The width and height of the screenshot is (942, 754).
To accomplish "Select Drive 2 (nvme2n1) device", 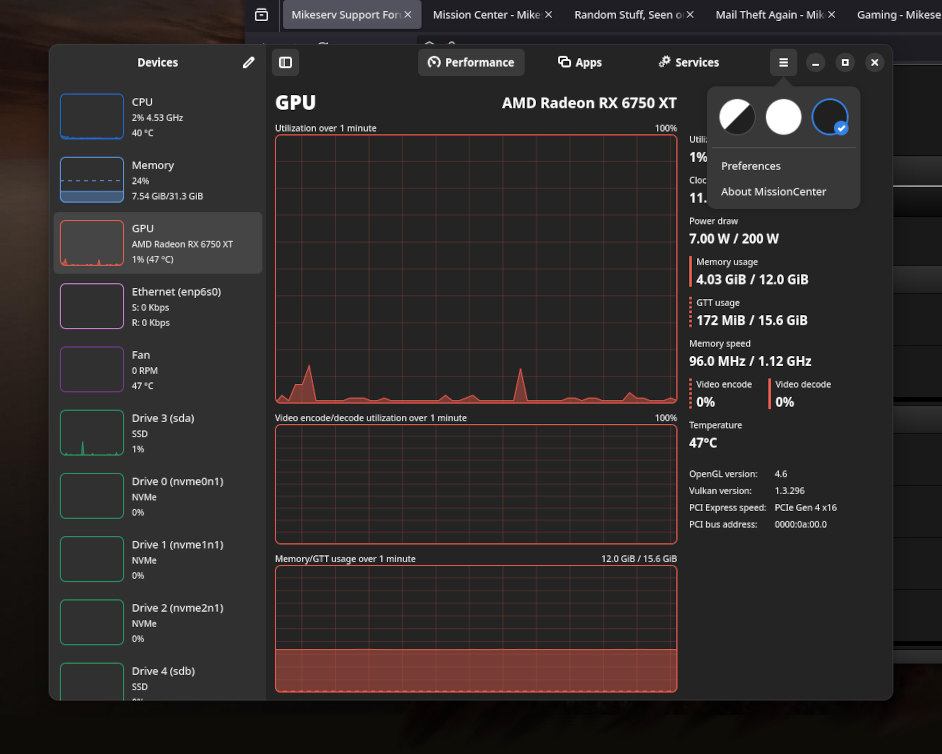I will click(157, 622).
